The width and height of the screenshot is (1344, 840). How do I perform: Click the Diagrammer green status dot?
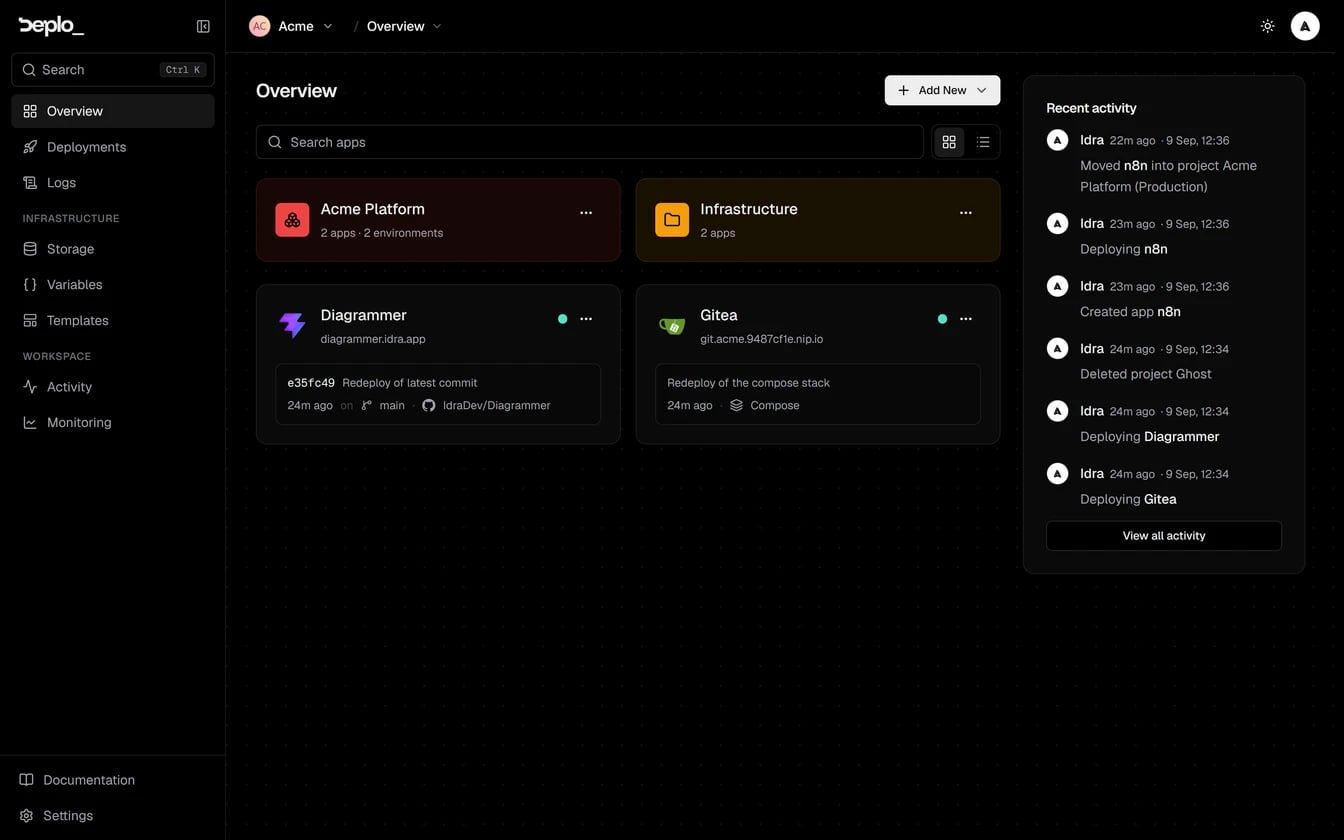pyautogui.click(x=562, y=319)
